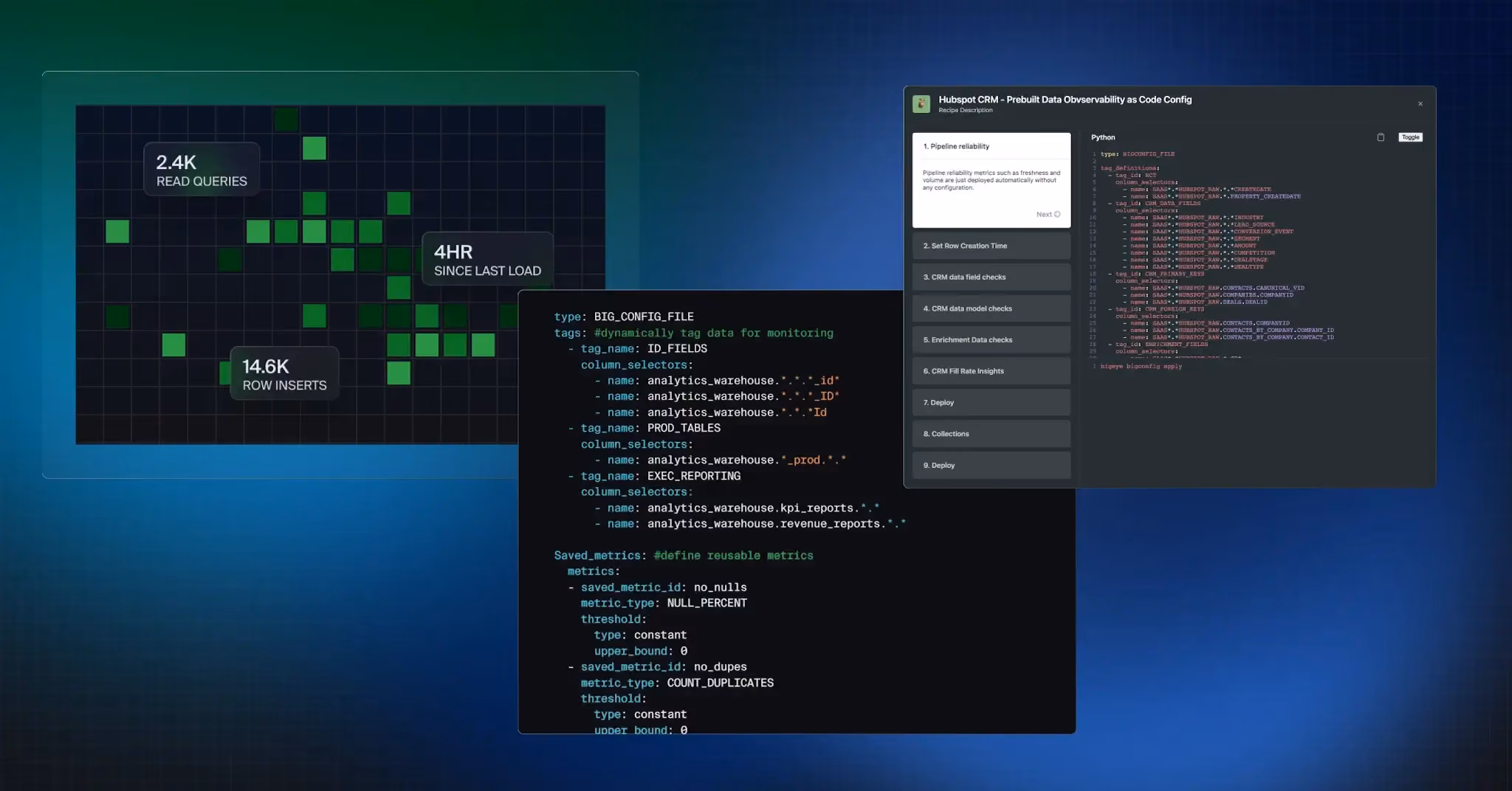The height and width of the screenshot is (791, 1512).
Task: Click the 'tag_id: CRM_PRIMARY_KEYS' code line
Action: pyautogui.click(x=1156, y=274)
